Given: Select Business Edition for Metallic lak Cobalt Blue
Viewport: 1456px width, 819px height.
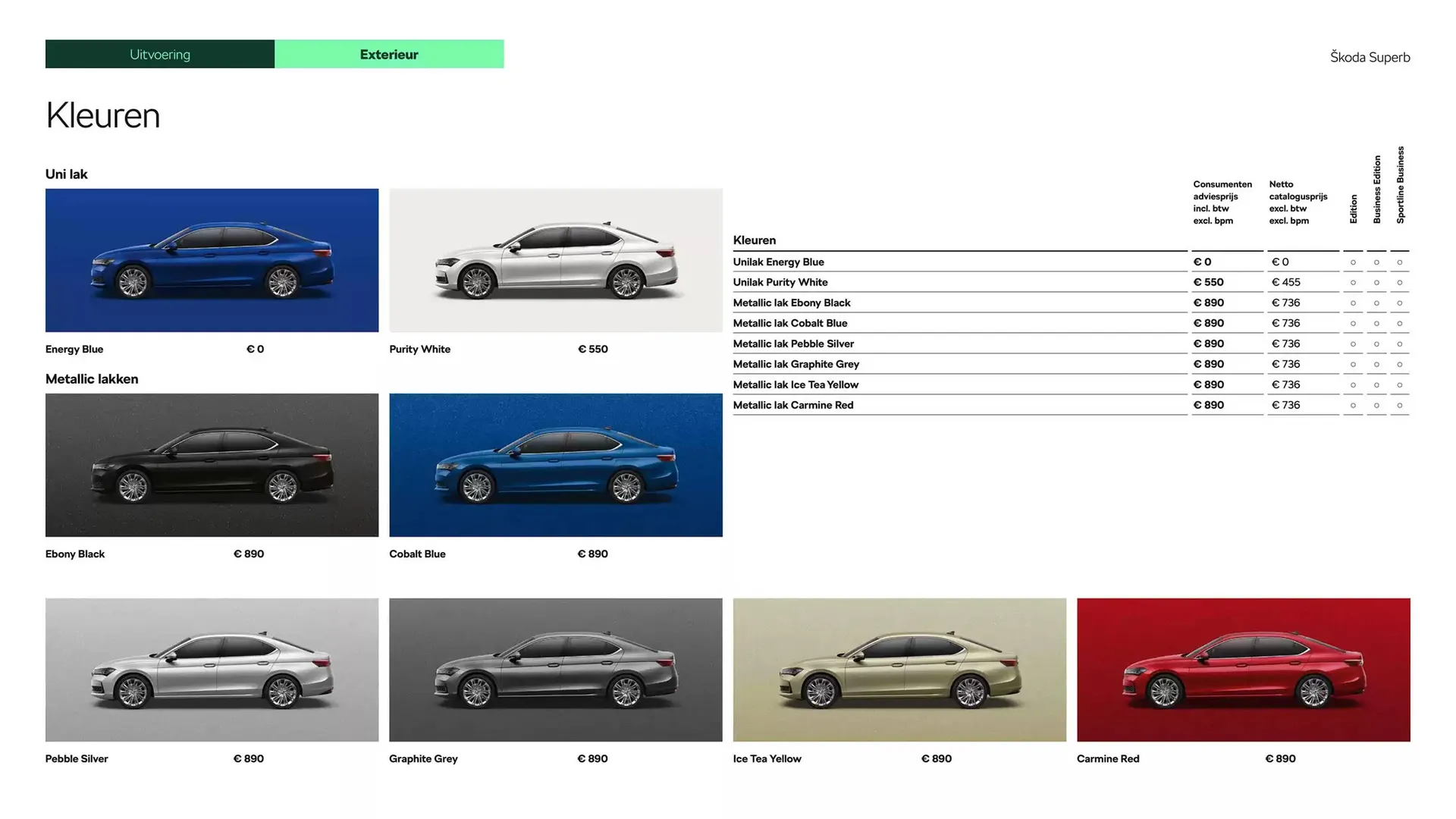Looking at the screenshot, I should click(x=1377, y=323).
